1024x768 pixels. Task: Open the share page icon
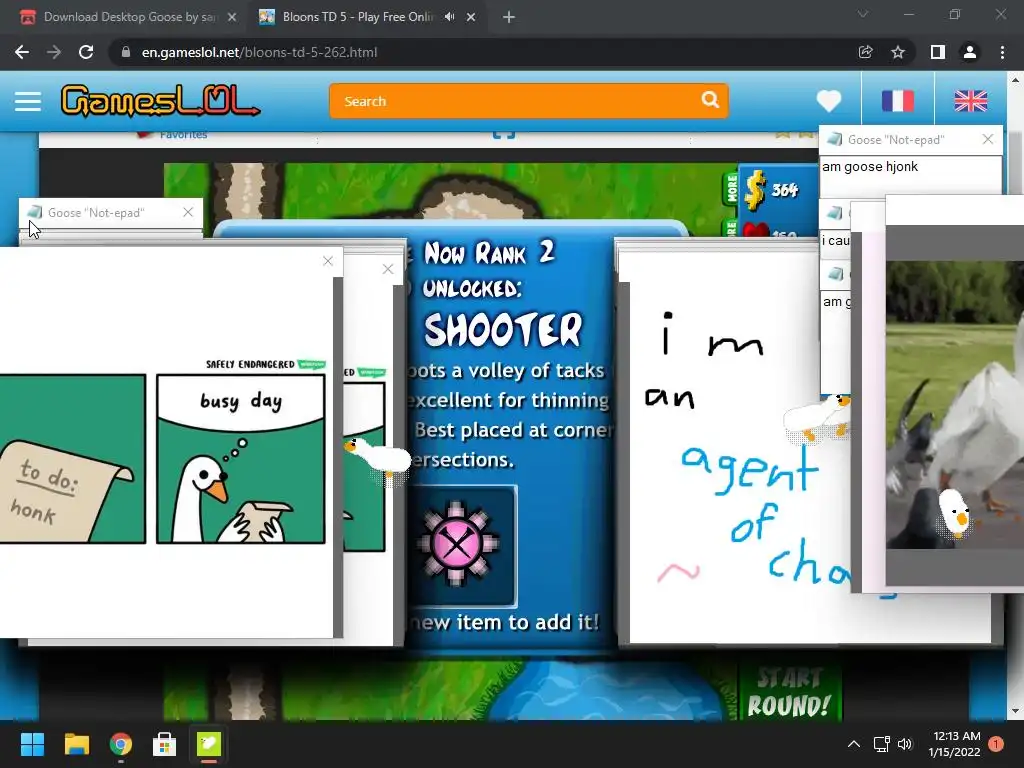pyautogui.click(x=865, y=52)
